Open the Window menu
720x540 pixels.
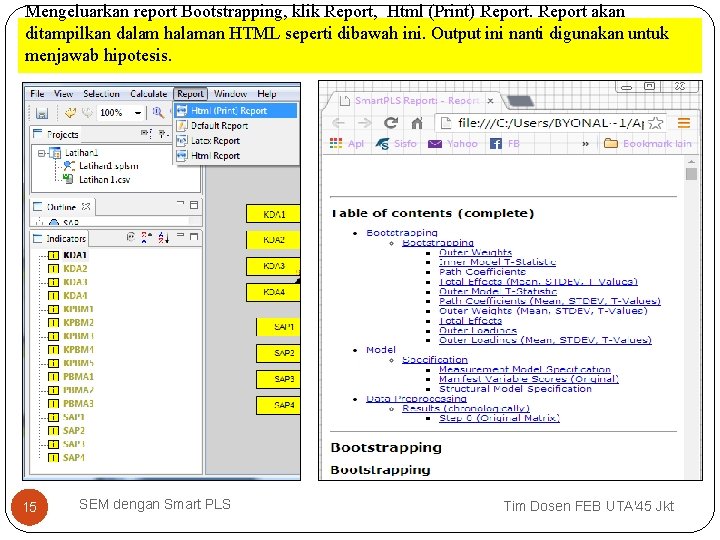tap(230, 94)
